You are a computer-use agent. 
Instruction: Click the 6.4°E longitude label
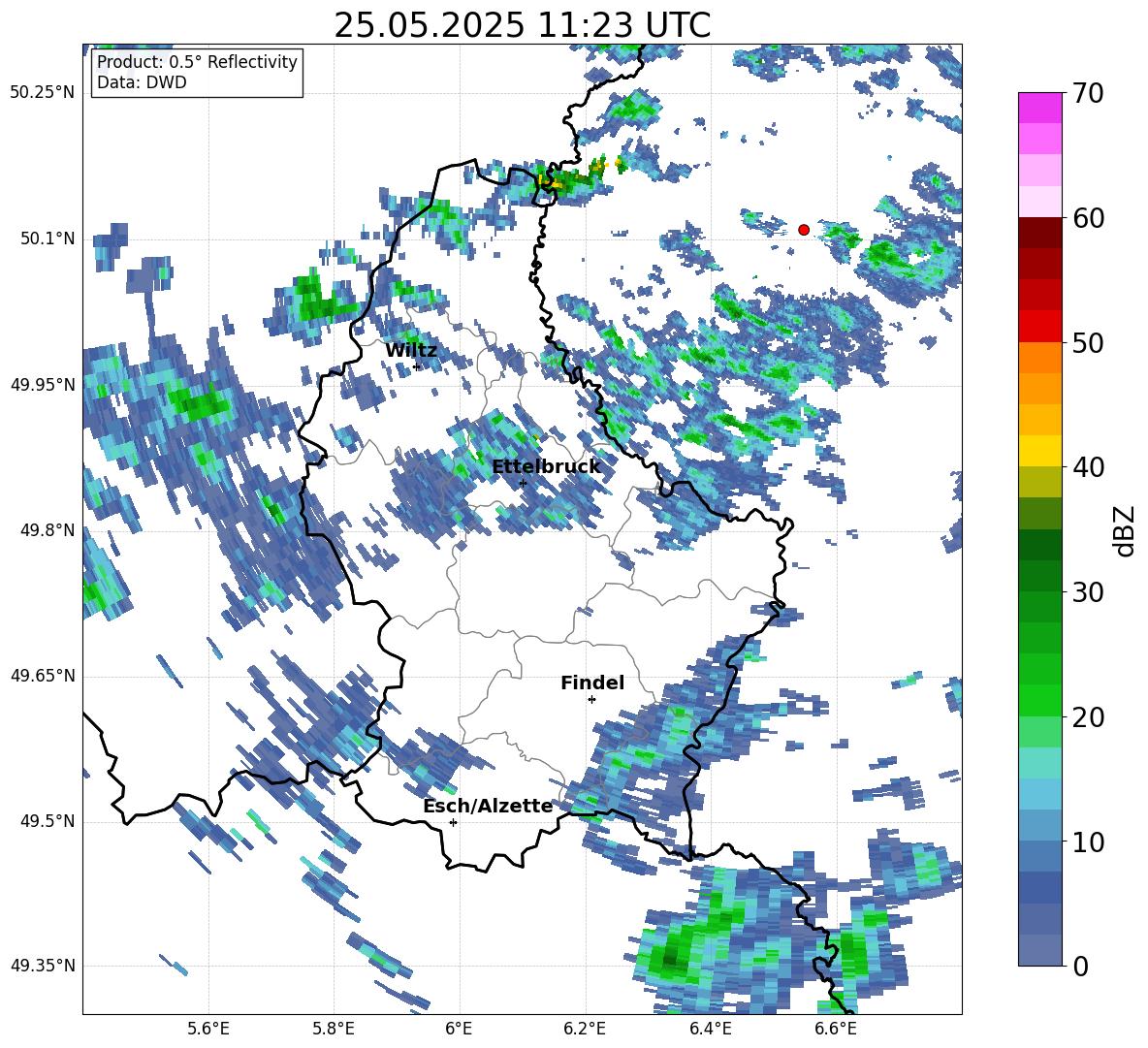tap(710, 1029)
